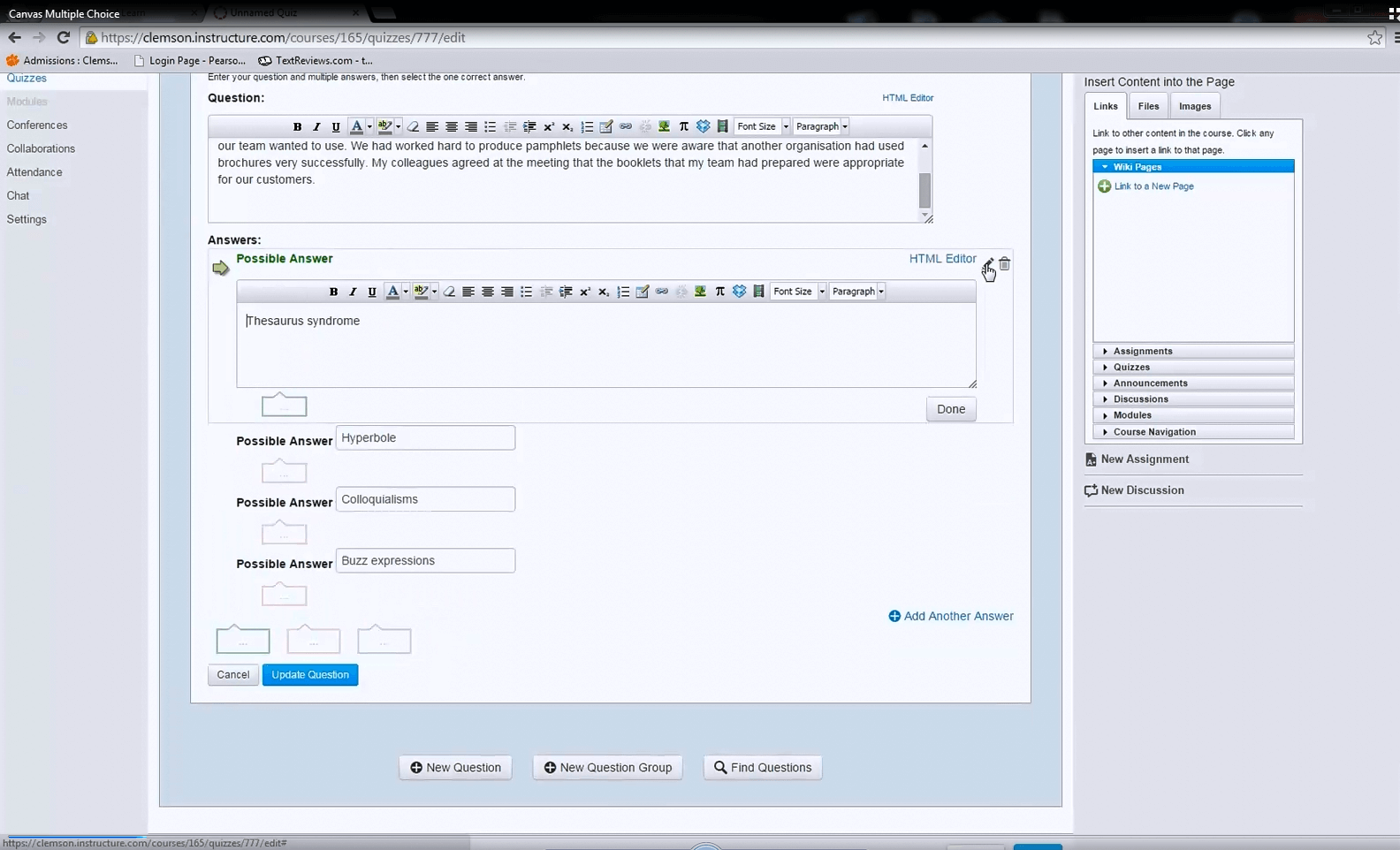
Task: Click the Buzz expressions answer field
Action: 425,561
